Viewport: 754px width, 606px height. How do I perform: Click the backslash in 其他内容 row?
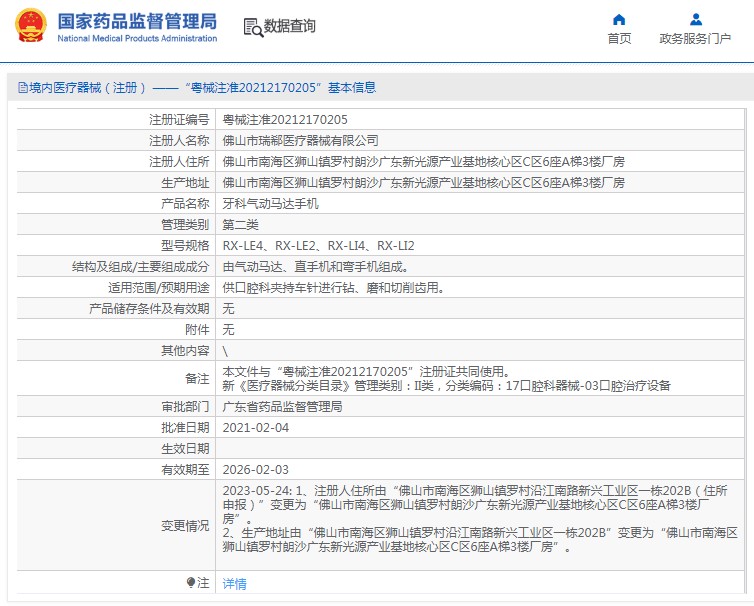coord(225,351)
